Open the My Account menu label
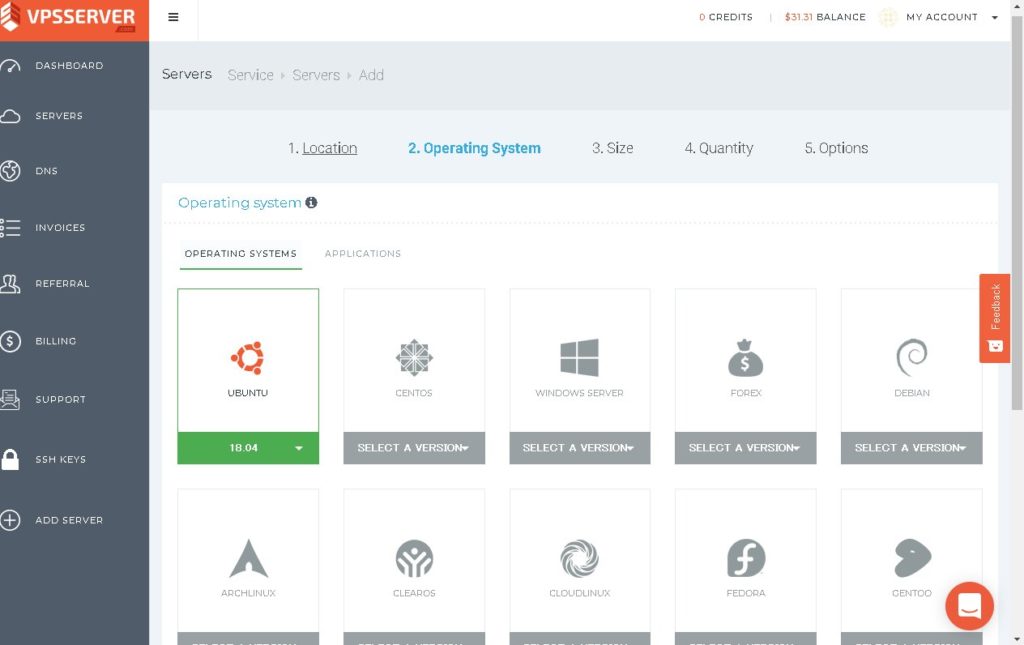1024x645 pixels. tap(942, 17)
